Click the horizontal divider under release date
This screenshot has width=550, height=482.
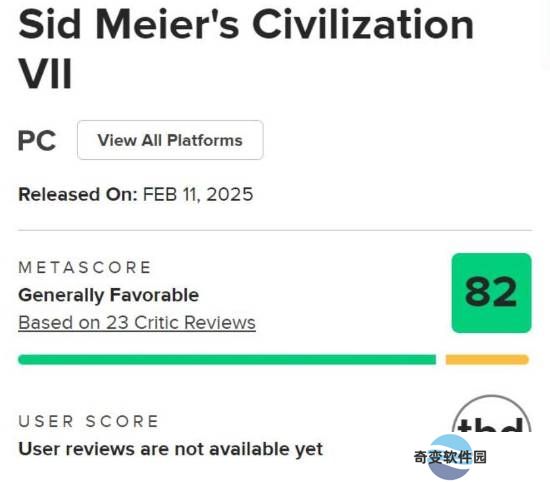pyautogui.click(x=275, y=230)
